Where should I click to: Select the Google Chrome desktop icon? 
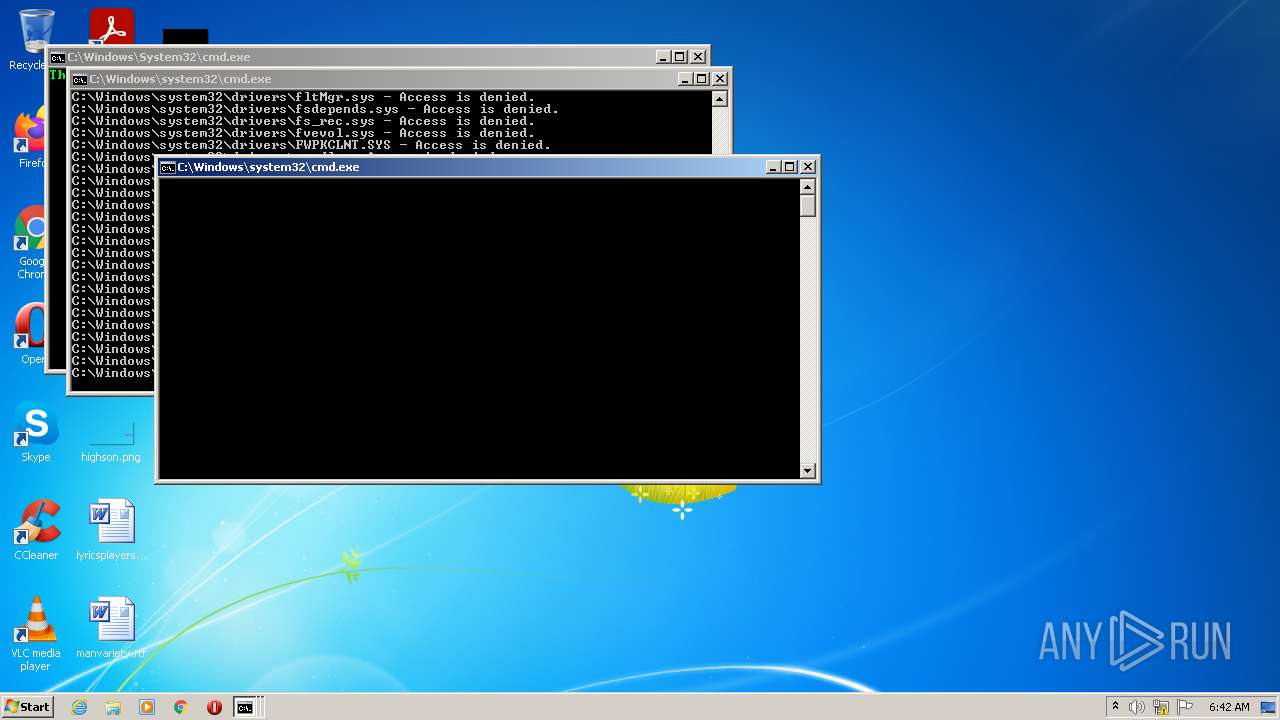pyautogui.click(x=30, y=242)
